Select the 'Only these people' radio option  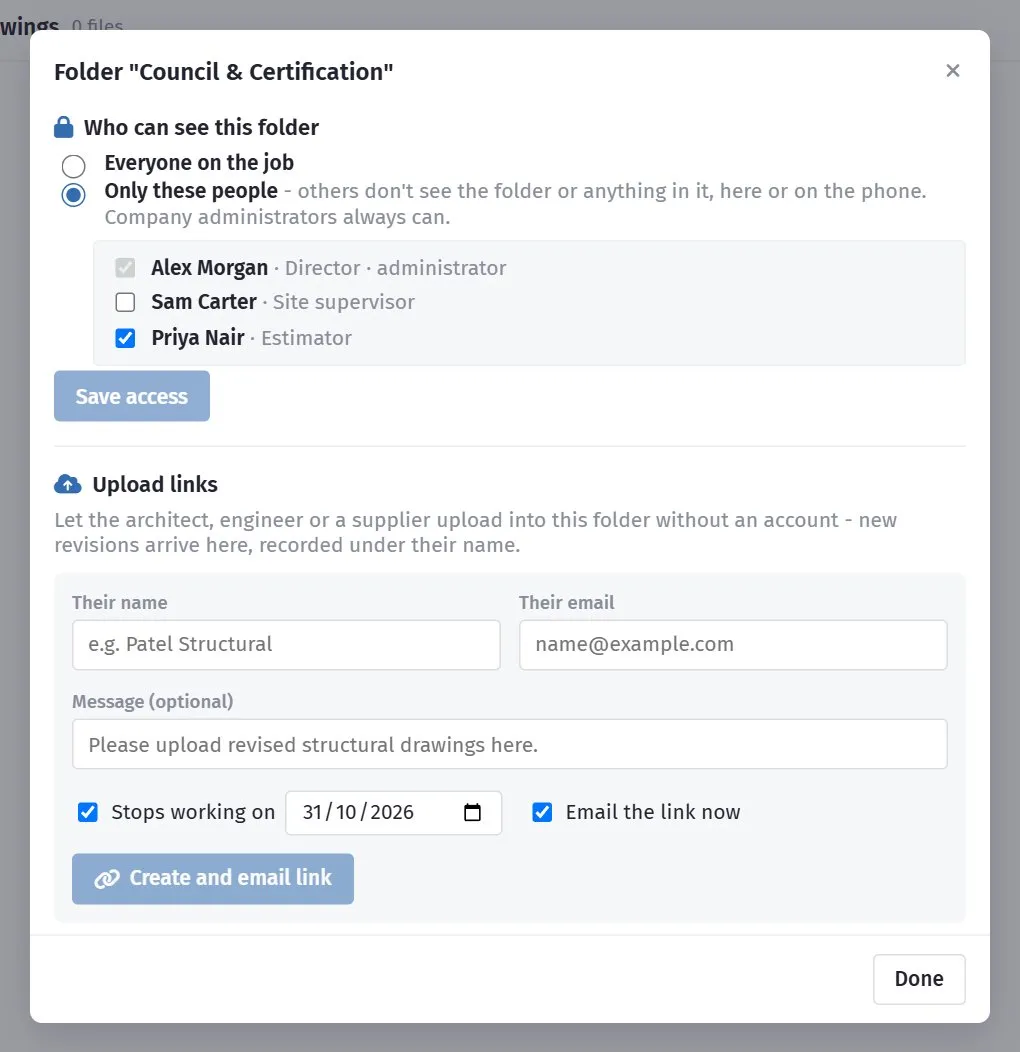click(x=73, y=195)
